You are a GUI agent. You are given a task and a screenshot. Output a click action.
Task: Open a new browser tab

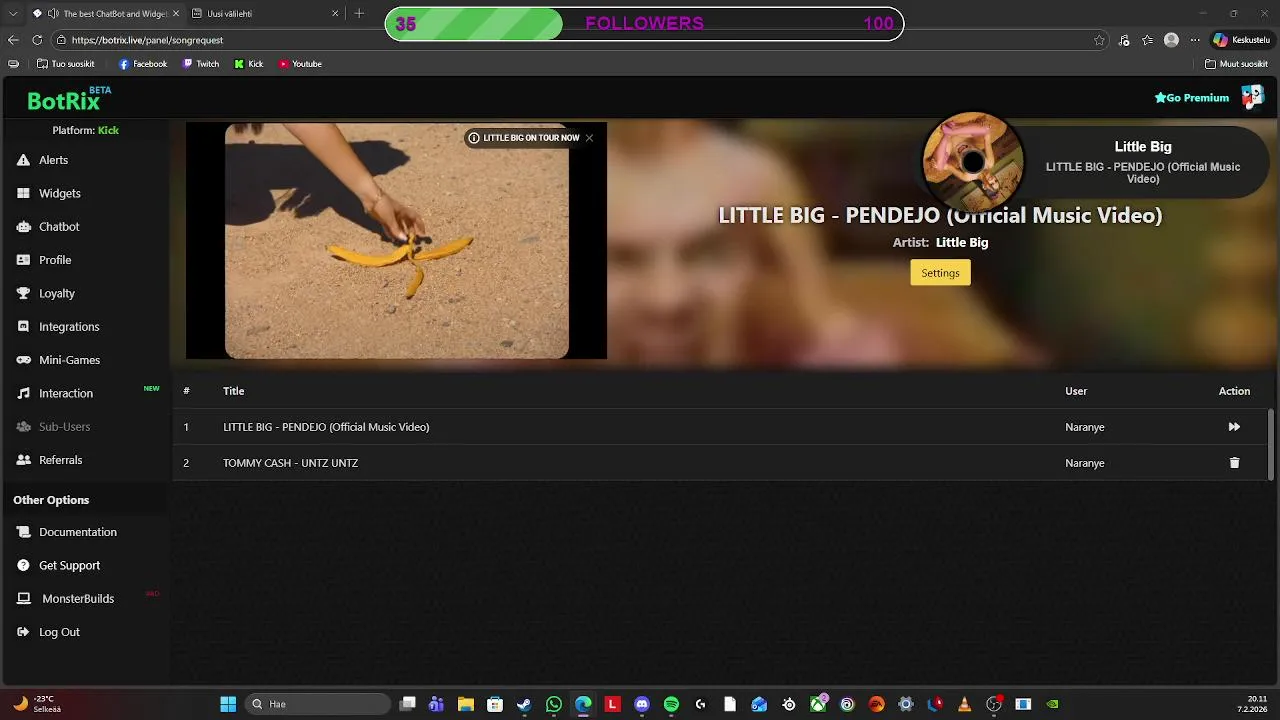tap(360, 14)
